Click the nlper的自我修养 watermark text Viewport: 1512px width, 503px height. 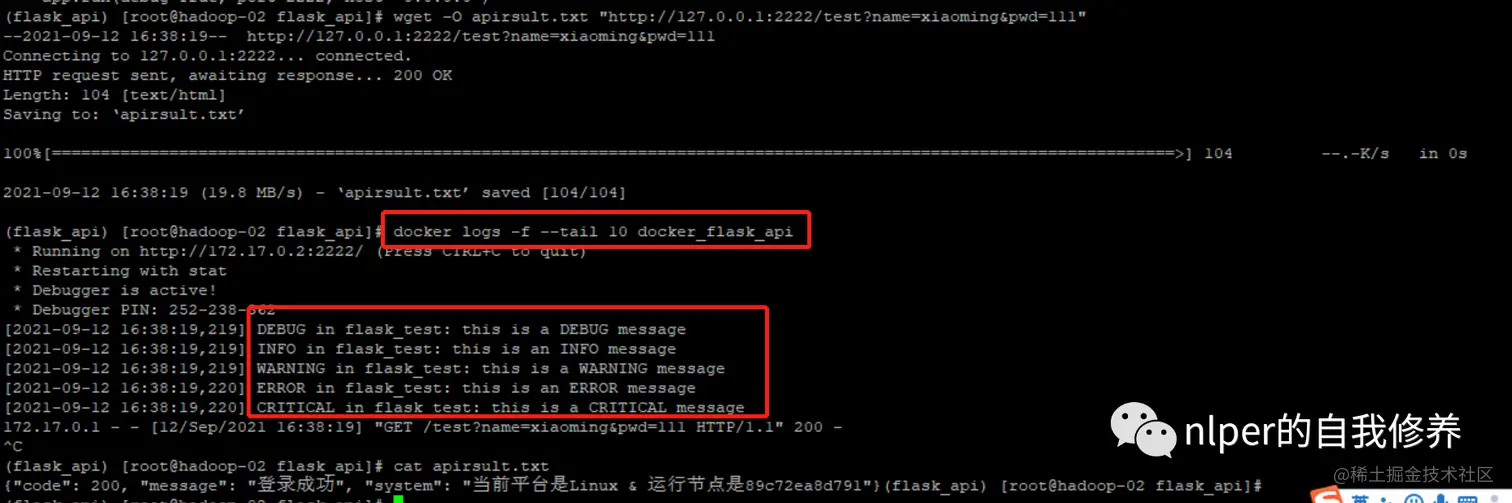tap(1323, 431)
